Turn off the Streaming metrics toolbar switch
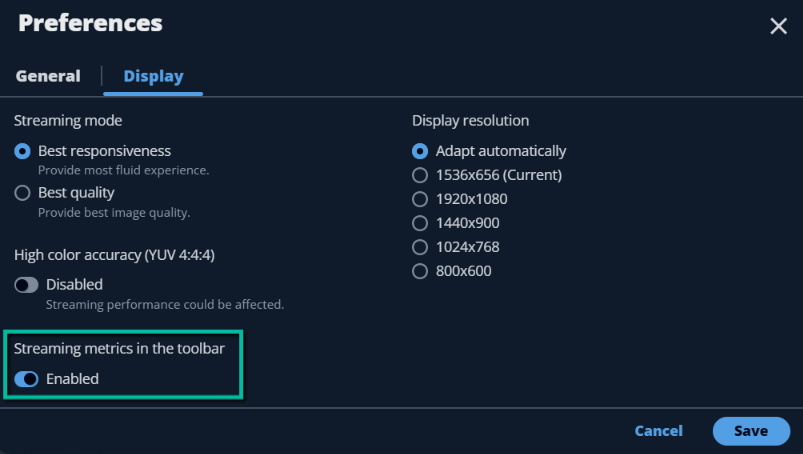Image resolution: width=803 pixels, height=454 pixels. tap(26, 379)
